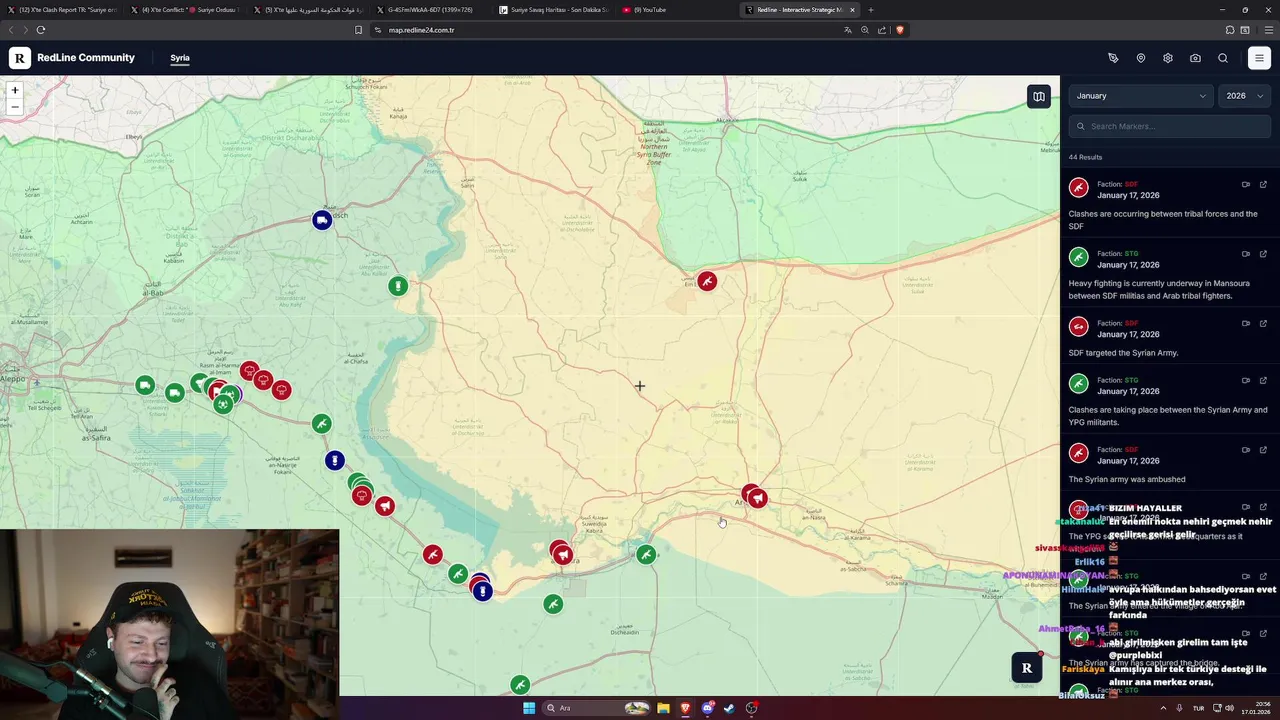This screenshot has width=1280, height=720.
Task: Click the Brave shields icon in address bar
Action: pos(899,30)
